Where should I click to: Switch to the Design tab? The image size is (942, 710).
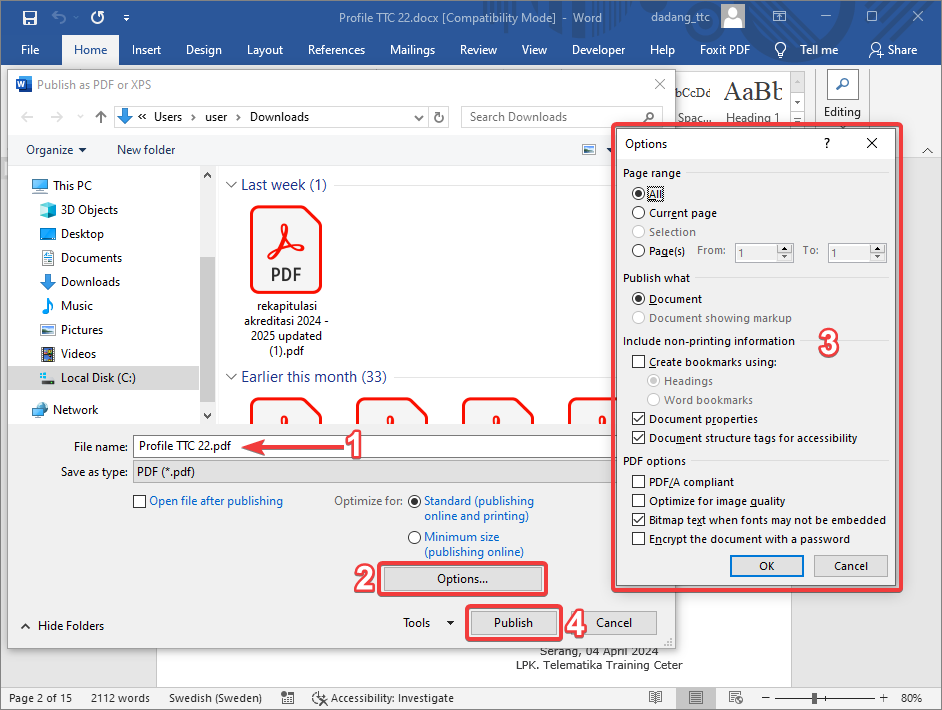pos(204,50)
